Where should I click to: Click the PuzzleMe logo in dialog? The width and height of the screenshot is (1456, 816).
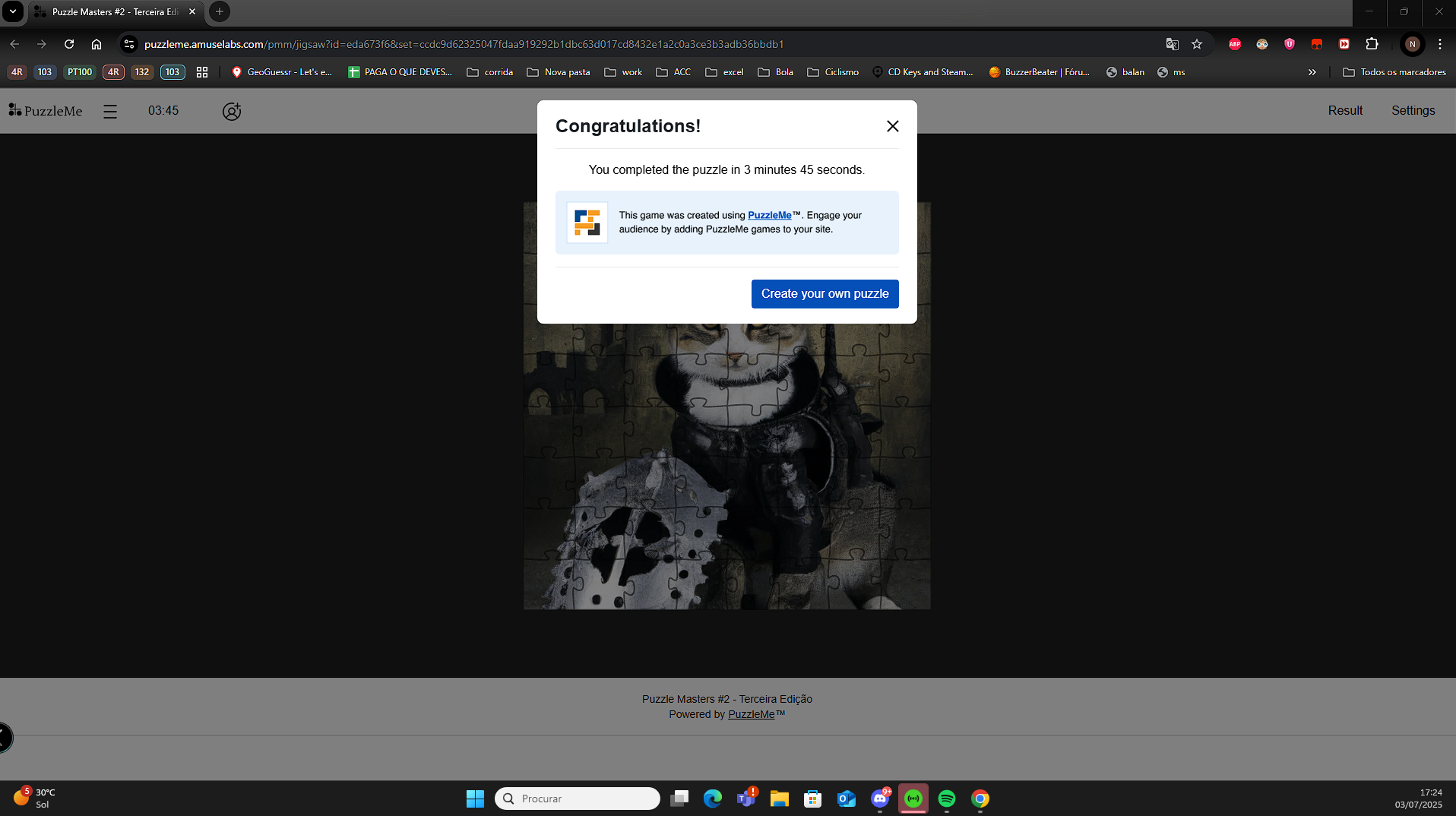[587, 223]
